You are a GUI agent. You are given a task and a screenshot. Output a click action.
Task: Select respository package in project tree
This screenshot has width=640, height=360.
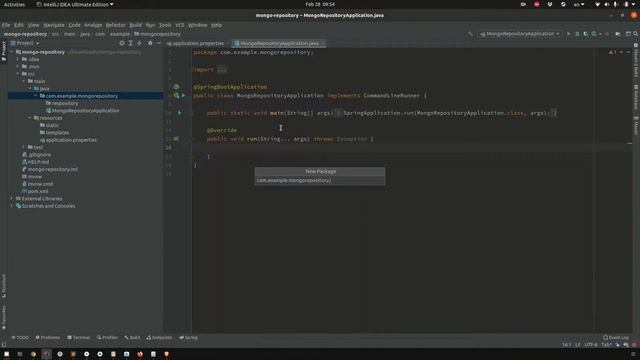(65, 103)
